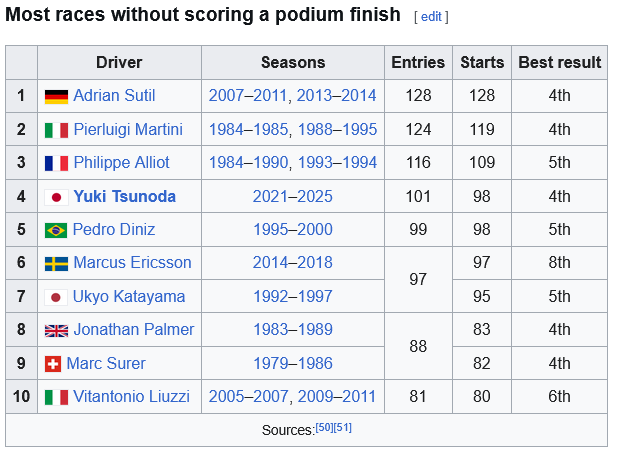
Task: Click the Italian flag beside Vitantonio Liuzzi
Action: tap(56, 397)
